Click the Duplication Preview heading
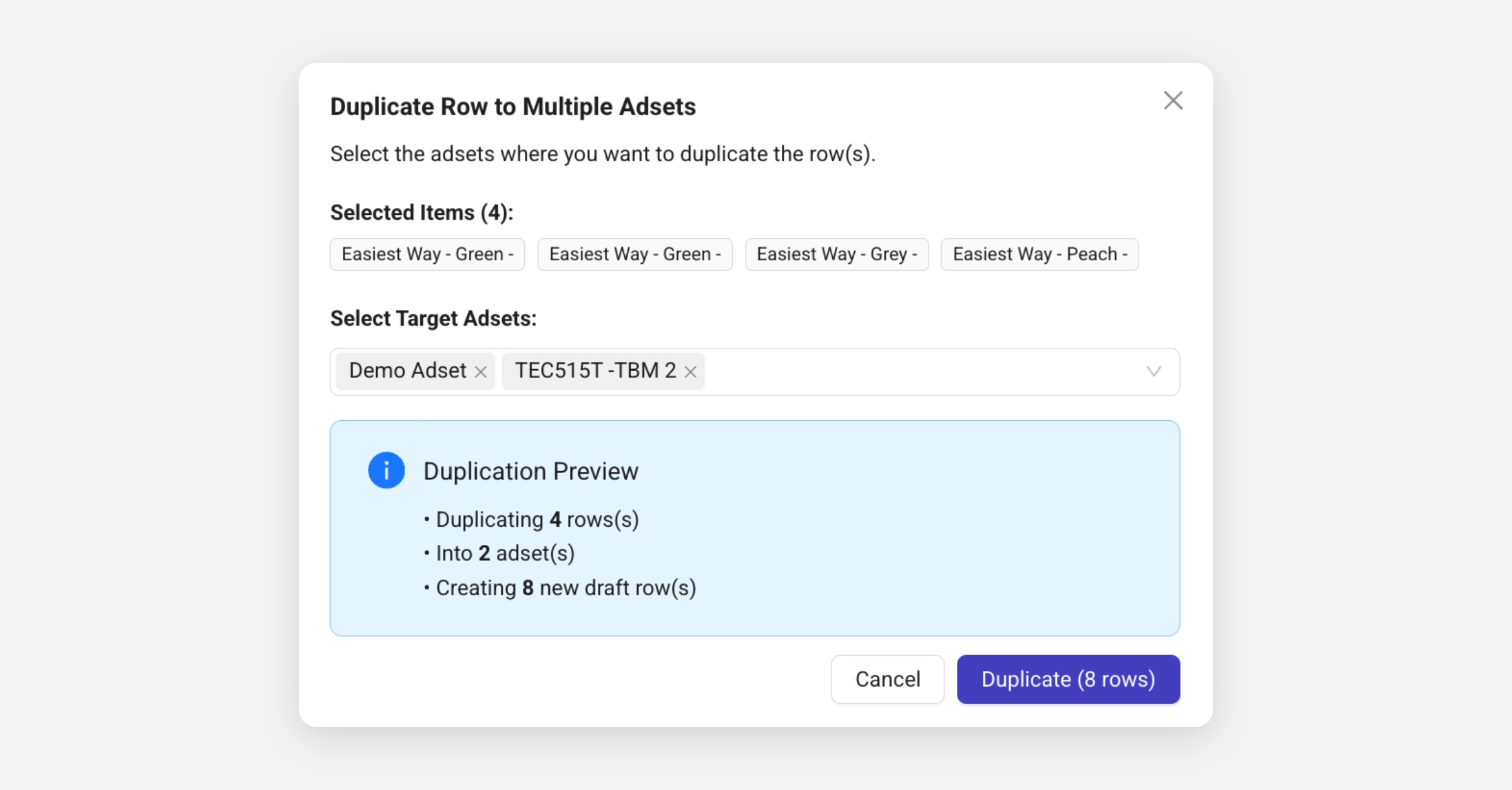The height and width of the screenshot is (790, 1512). pyautogui.click(x=530, y=471)
